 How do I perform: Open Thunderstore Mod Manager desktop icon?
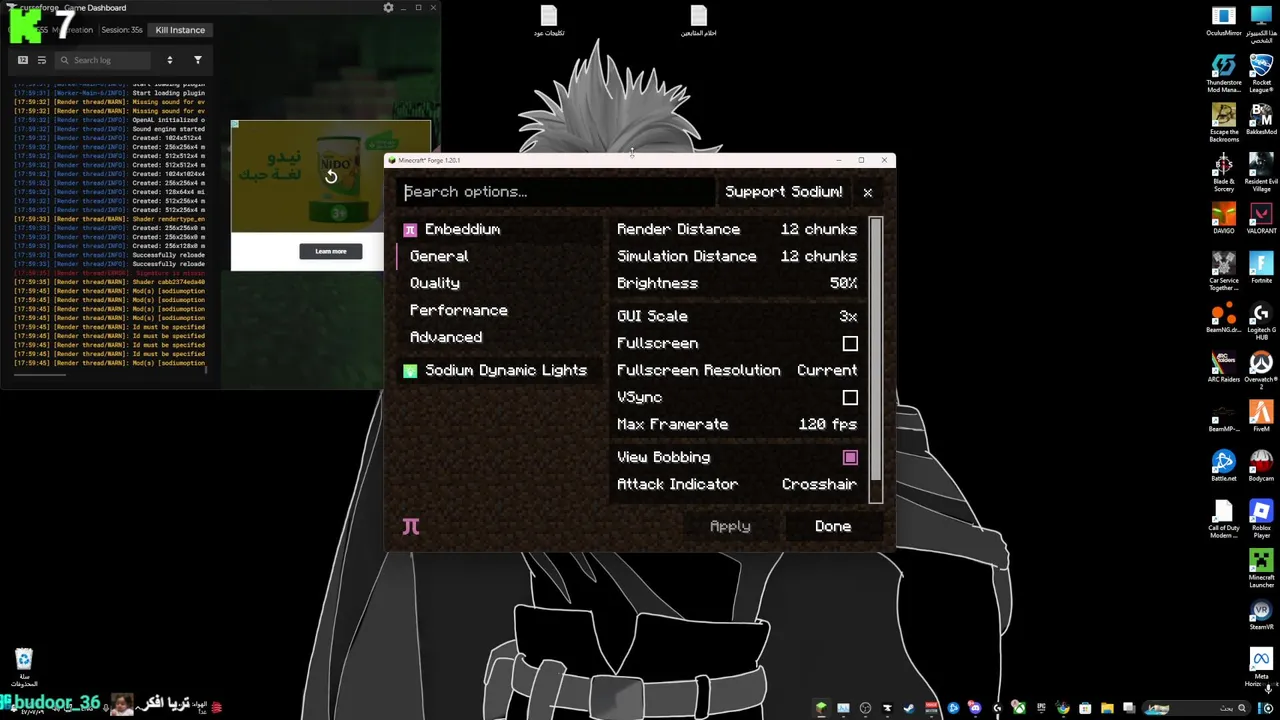pos(1224,74)
